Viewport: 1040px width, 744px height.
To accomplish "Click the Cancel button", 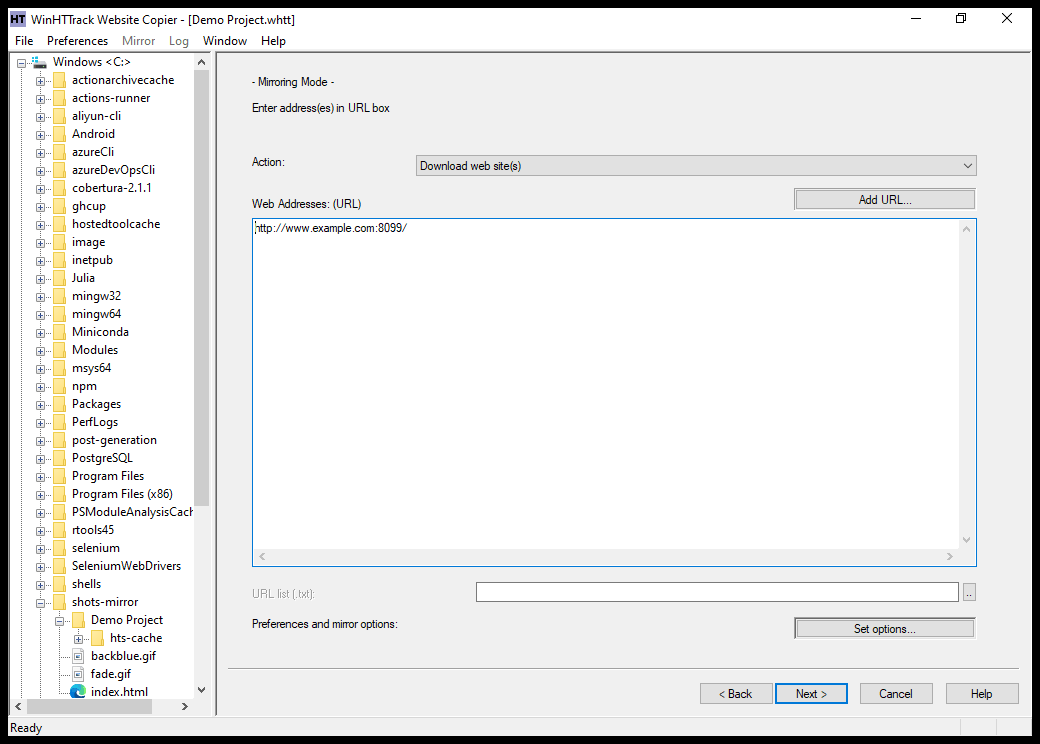I will [896, 694].
